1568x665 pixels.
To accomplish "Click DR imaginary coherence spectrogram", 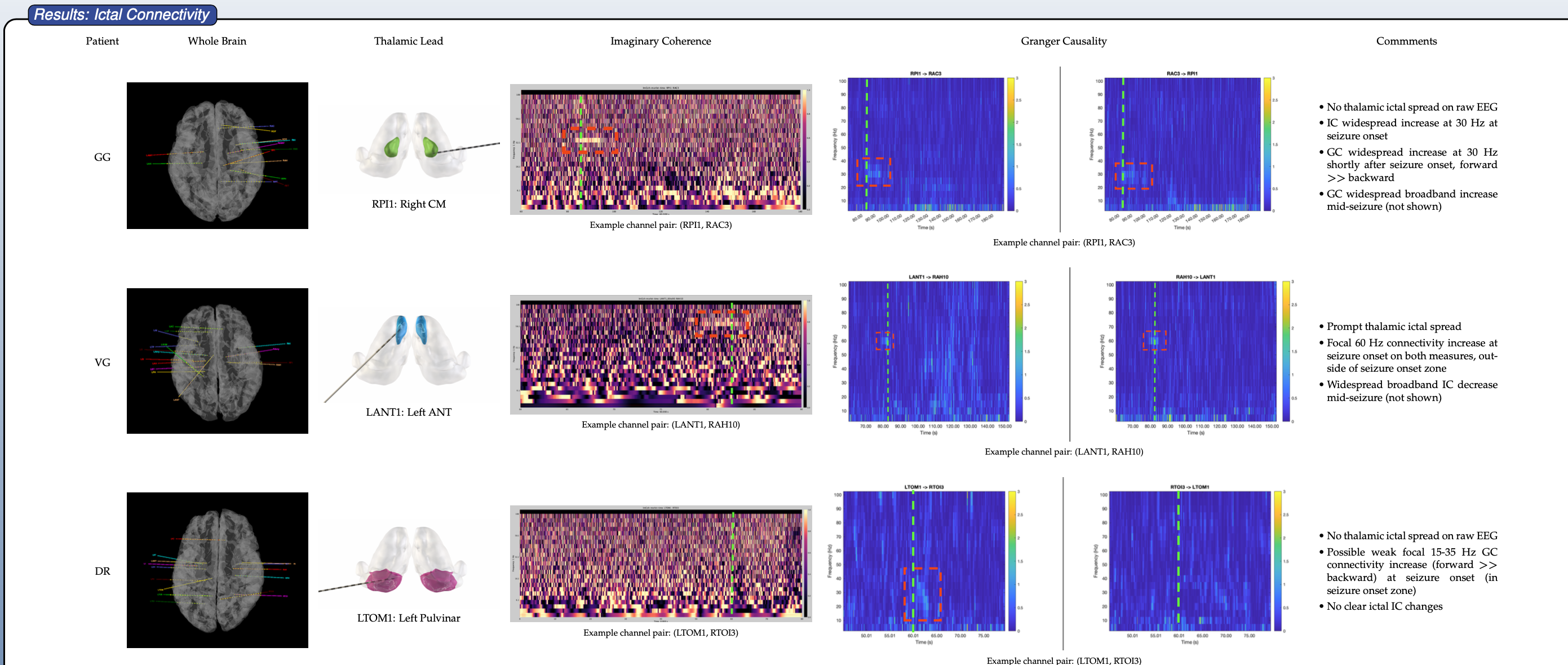I will (661, 563).
